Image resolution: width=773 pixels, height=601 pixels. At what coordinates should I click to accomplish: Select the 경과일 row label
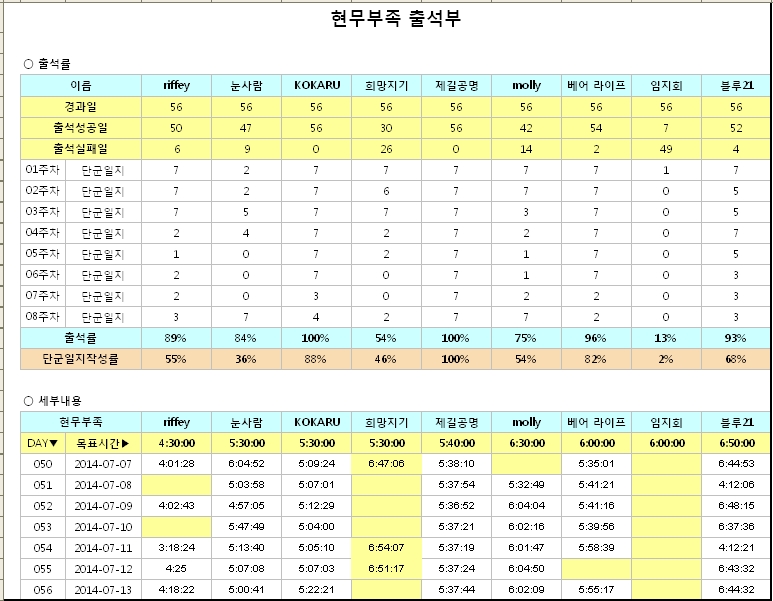pyautogui.click(x=80, y=106)
